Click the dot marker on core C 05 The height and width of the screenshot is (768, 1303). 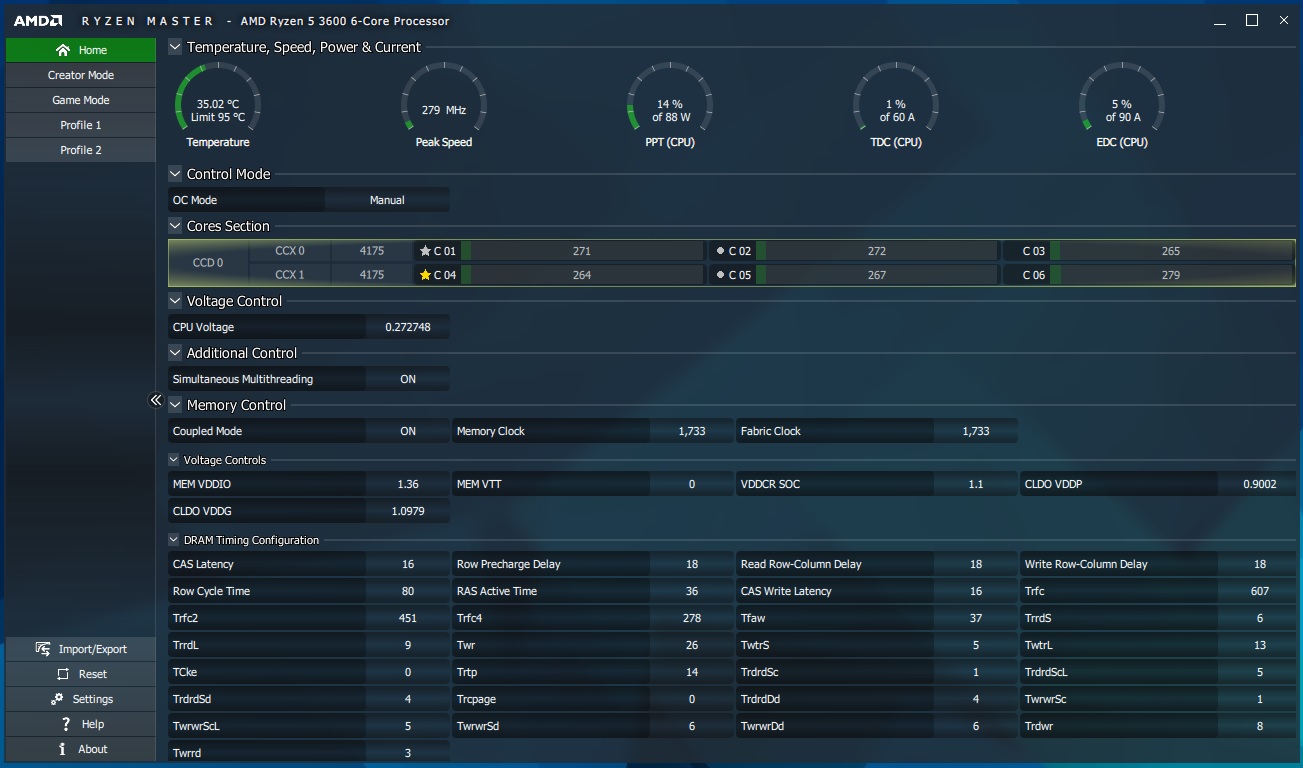tap(720, 275)
